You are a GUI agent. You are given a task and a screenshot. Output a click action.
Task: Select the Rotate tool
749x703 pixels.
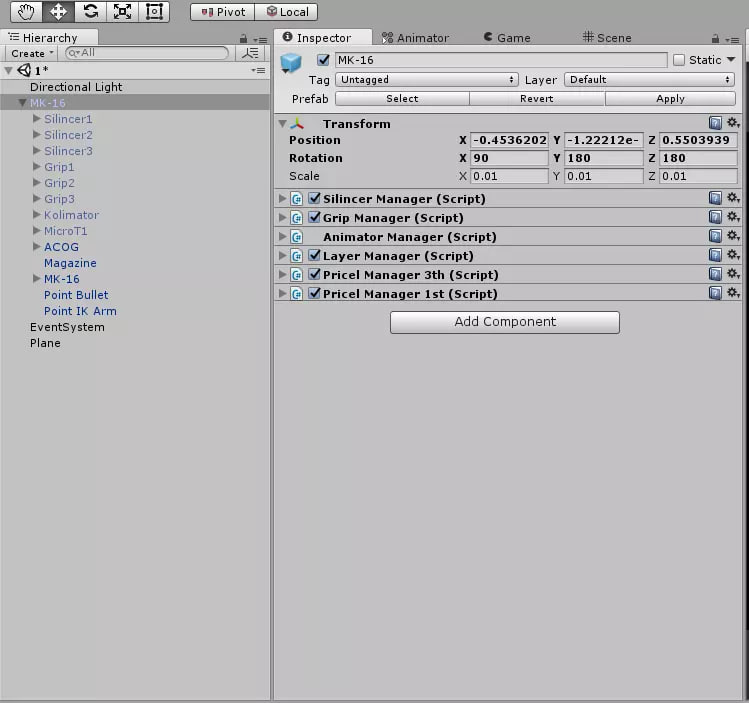(x=90, y=12)
